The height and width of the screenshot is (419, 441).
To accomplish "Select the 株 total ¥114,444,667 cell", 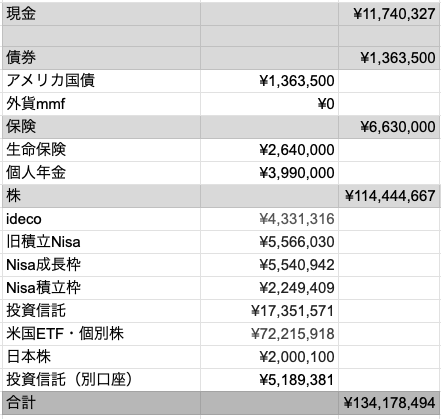I will (389, 196).
